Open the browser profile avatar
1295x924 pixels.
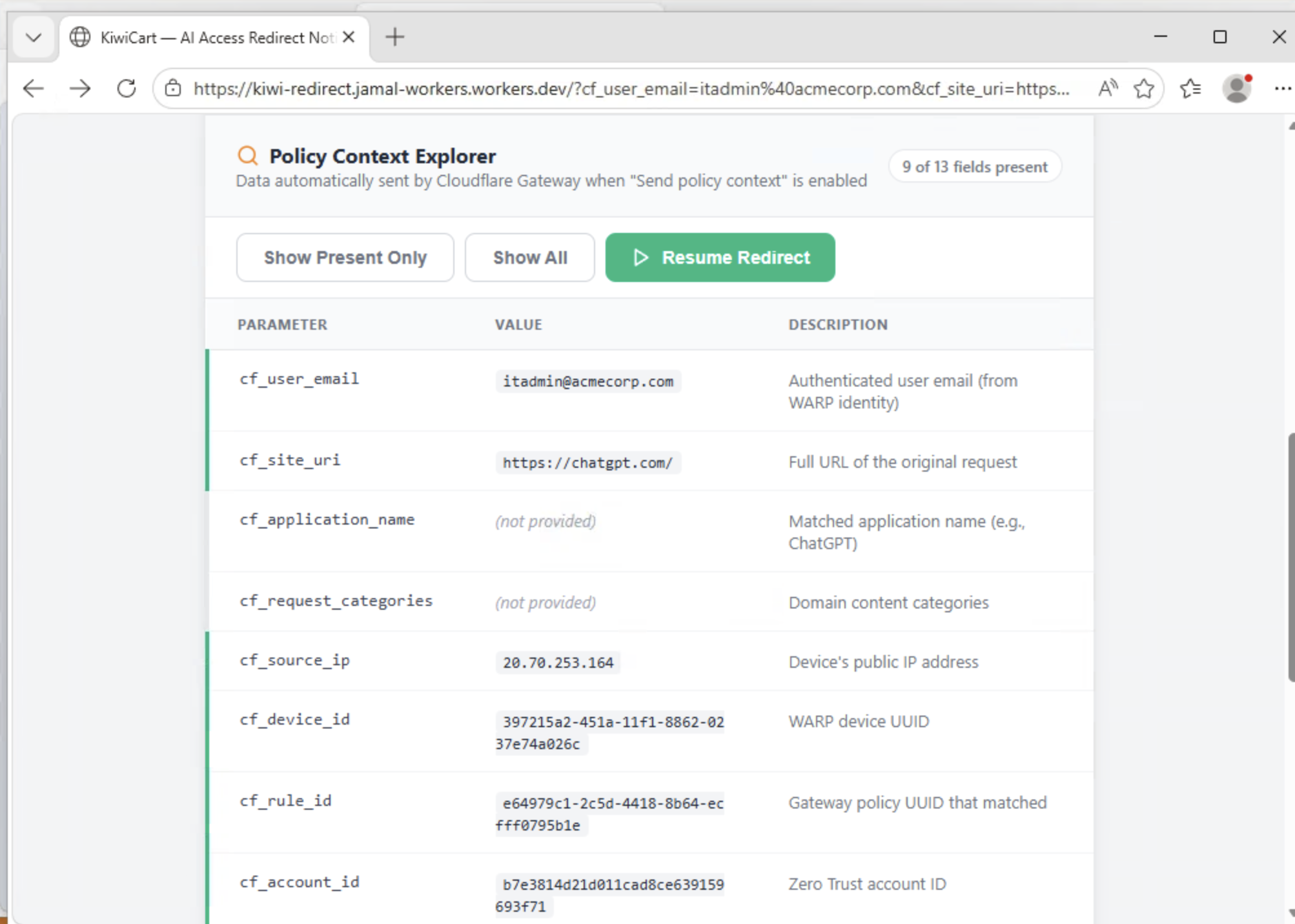[x=1237, y=88]
